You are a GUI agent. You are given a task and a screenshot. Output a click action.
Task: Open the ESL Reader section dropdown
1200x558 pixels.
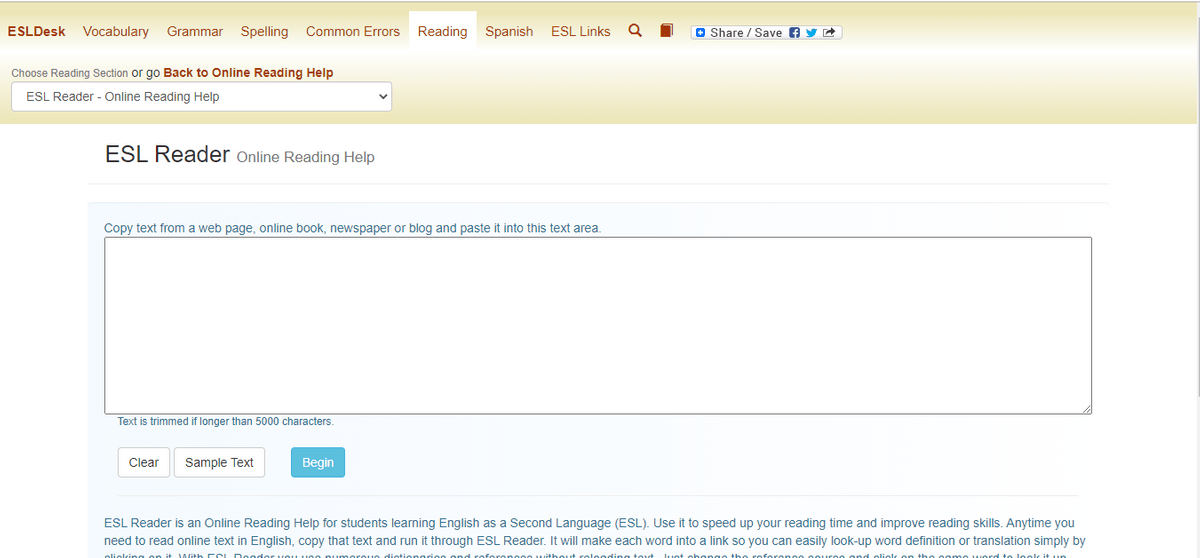pyautogui.click(x=202, y=97)
